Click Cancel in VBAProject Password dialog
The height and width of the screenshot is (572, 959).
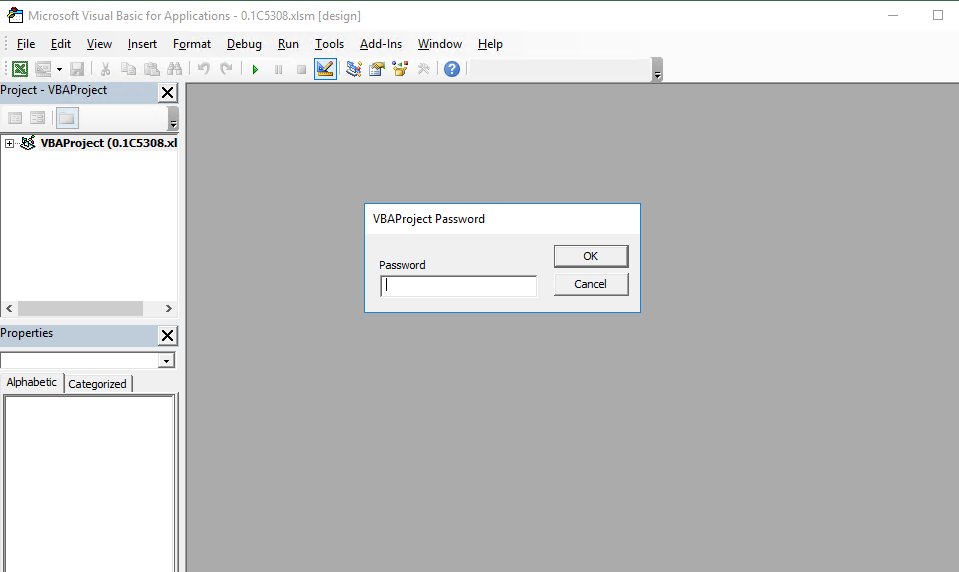coord(591,284)
